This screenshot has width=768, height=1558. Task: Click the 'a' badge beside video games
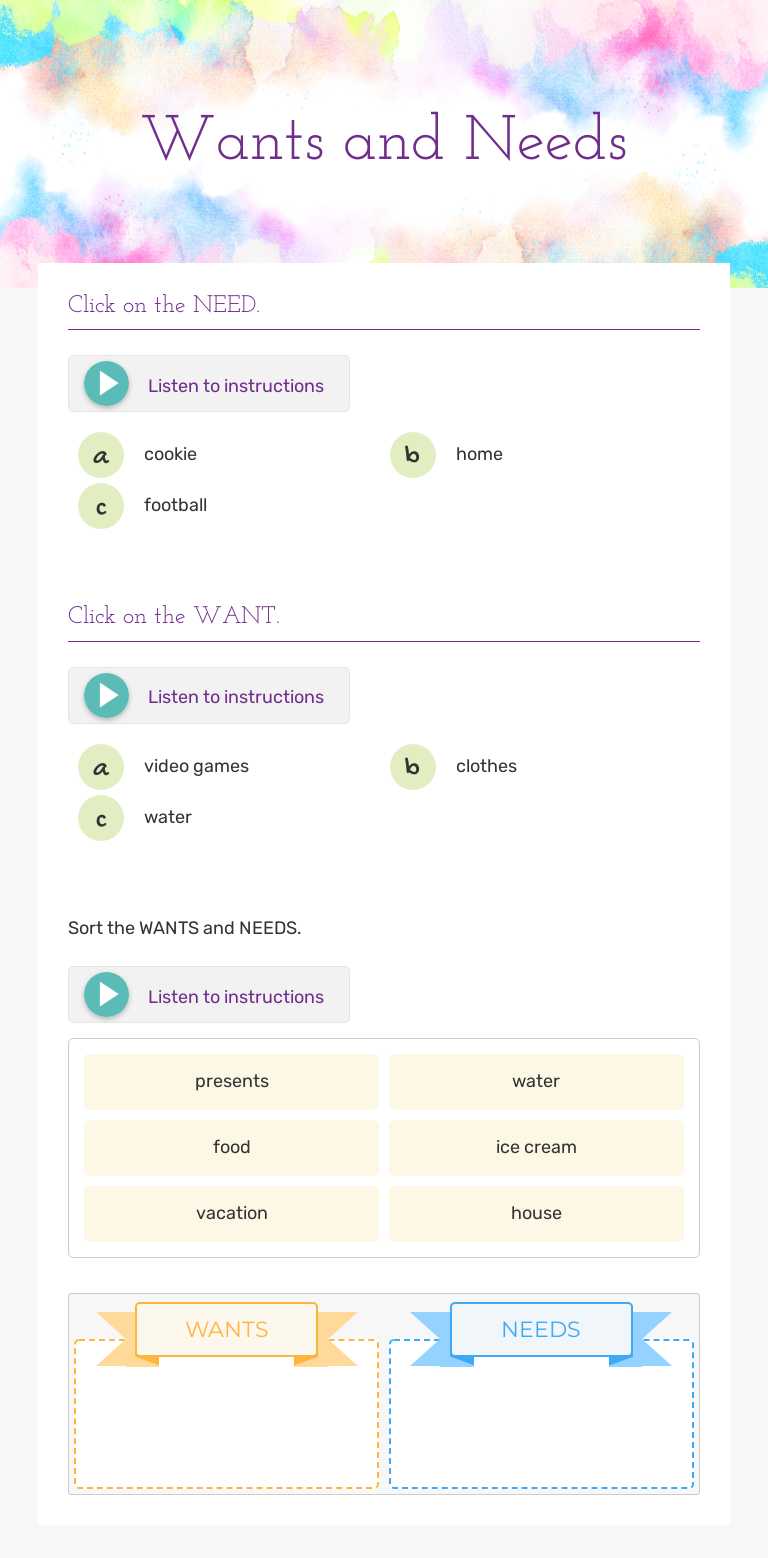click(x=100, y=767)
